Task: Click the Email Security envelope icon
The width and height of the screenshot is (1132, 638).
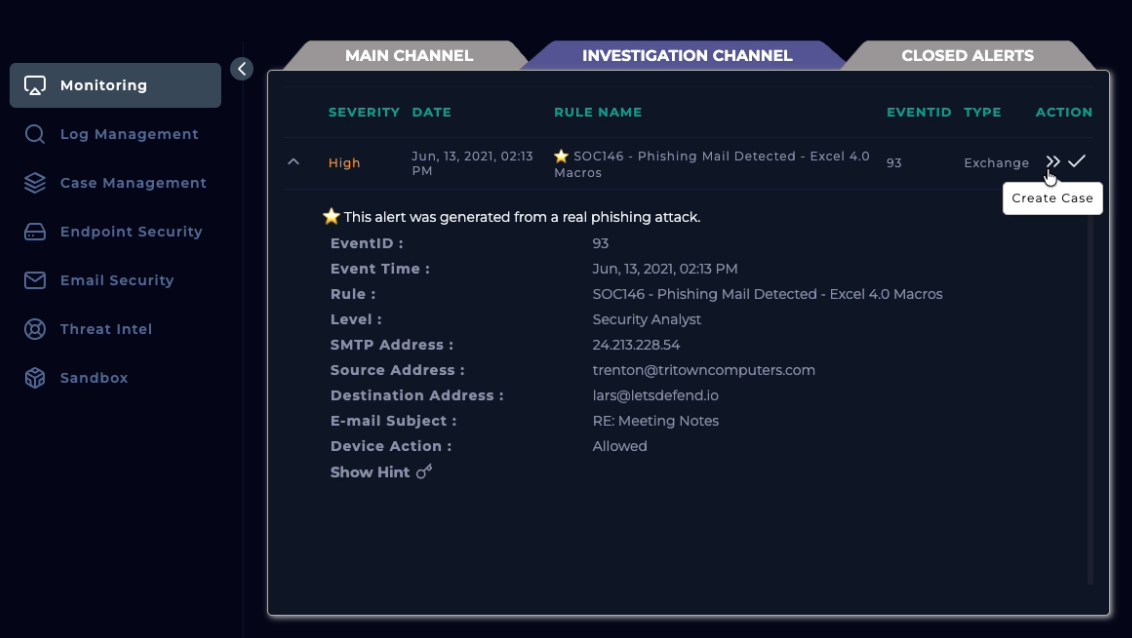Action: 35,281
